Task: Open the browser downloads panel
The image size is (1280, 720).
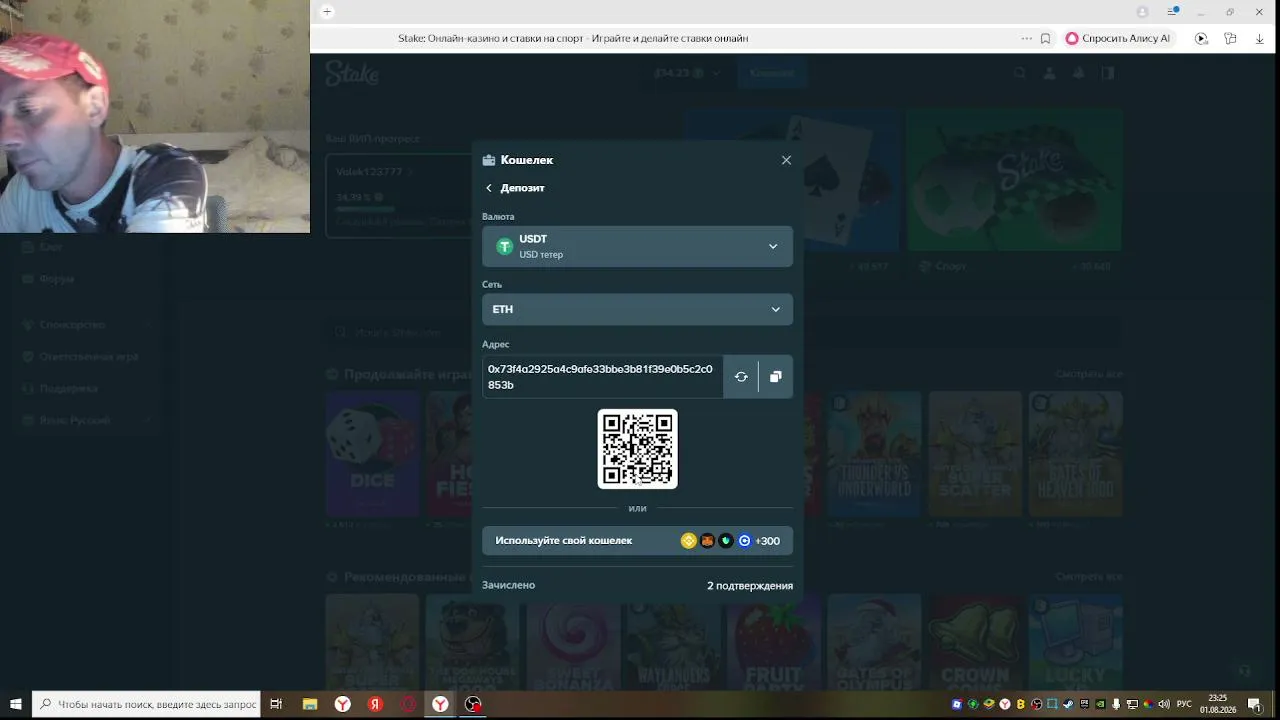Action: click(1260, 39)
